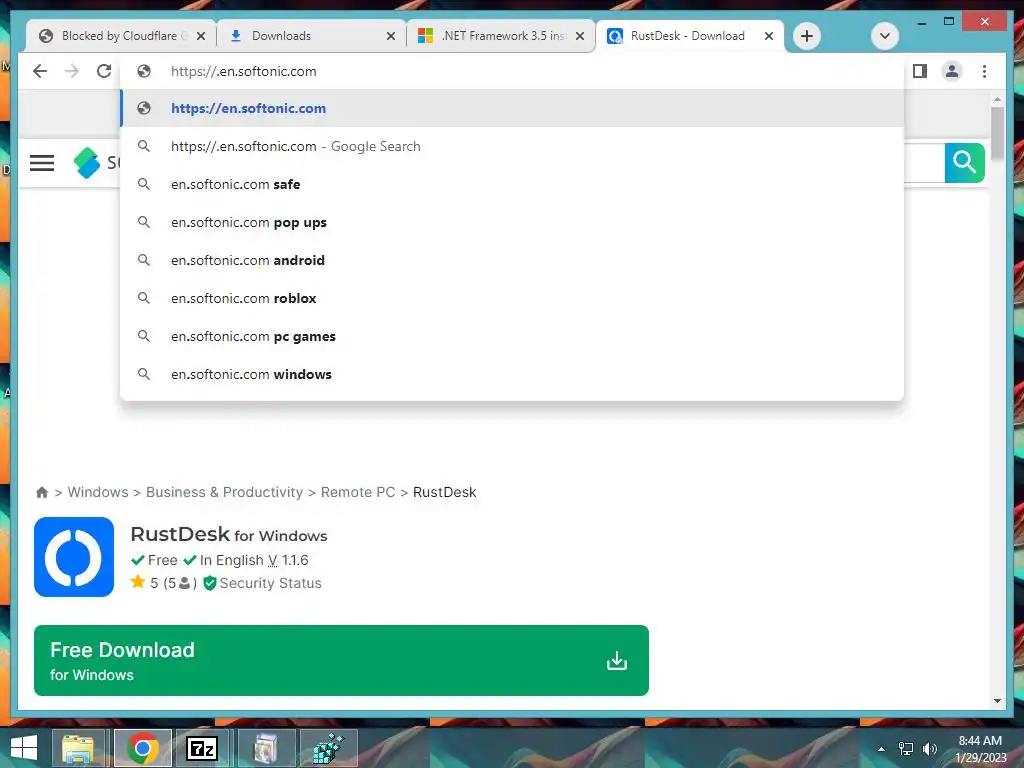Open the Remote PC breadcrumb link
This screenshot has height=768, width=1024.
pos(358,492)
